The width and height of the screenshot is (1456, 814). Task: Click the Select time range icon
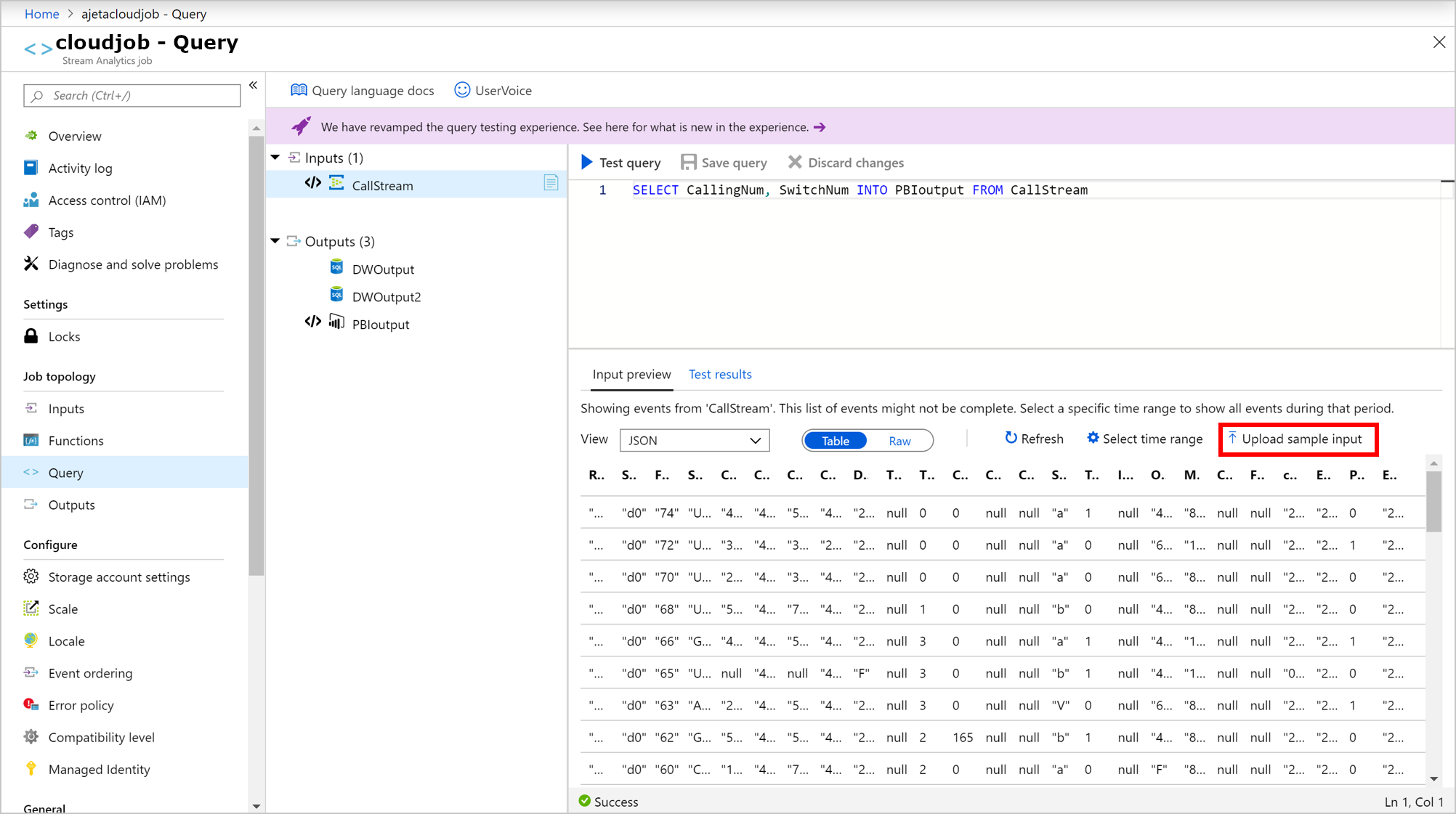pos(1092,438)
